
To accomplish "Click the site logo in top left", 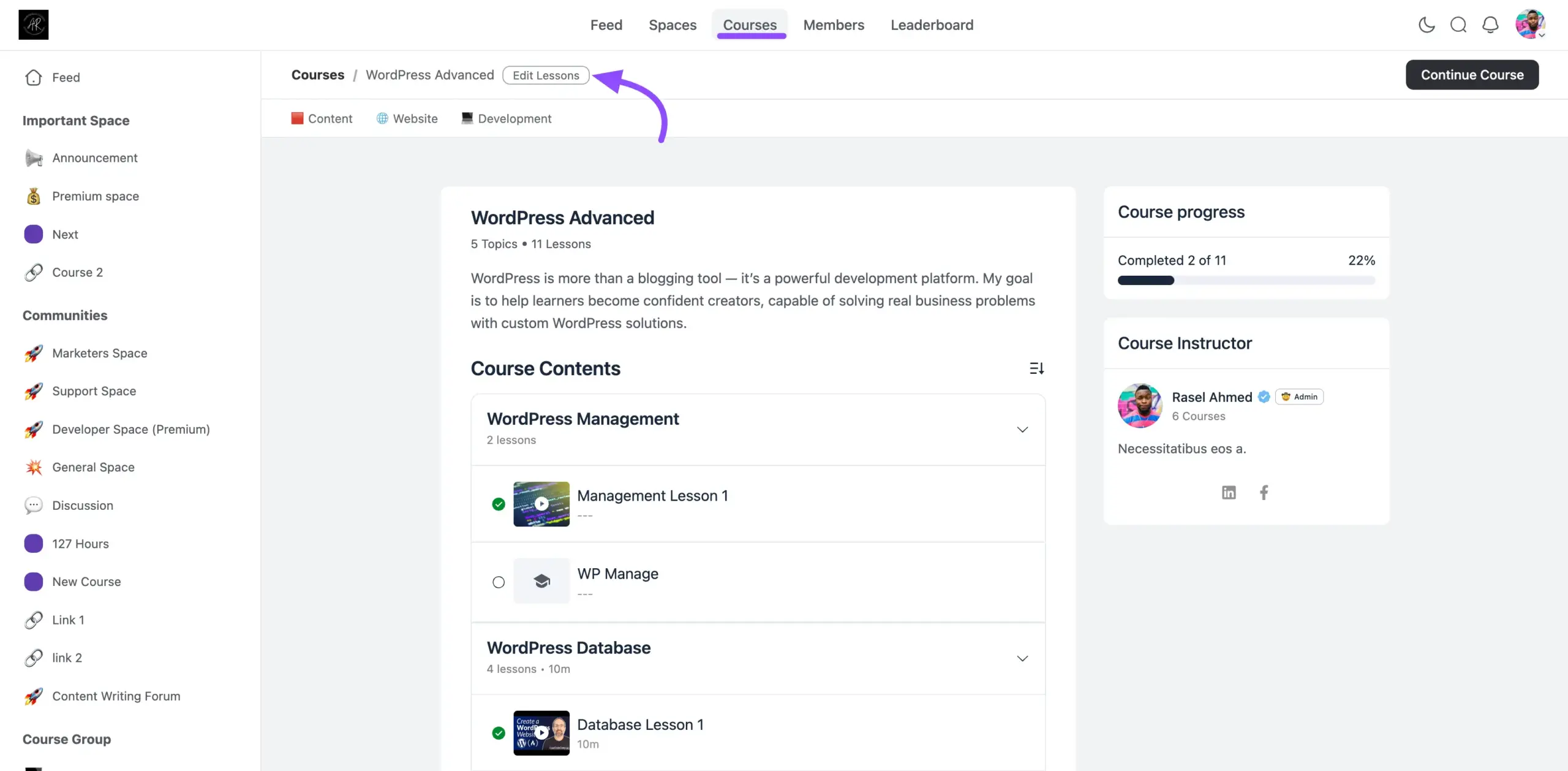I will (34, 25).
